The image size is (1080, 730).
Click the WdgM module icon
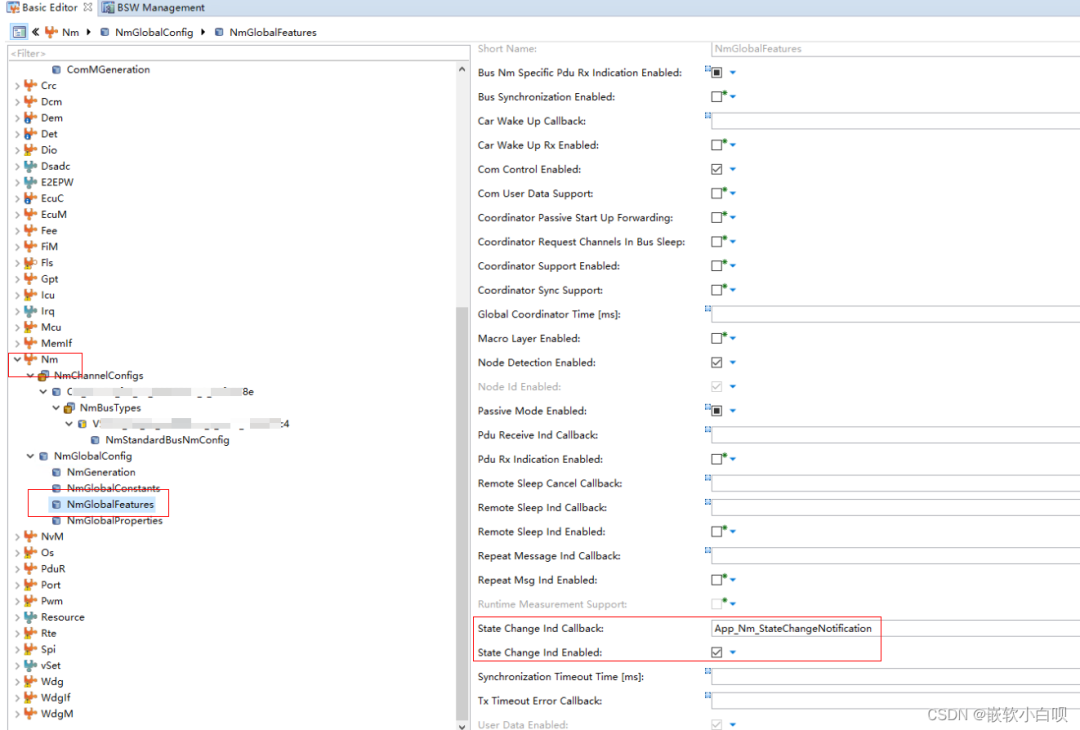[30, 713]
